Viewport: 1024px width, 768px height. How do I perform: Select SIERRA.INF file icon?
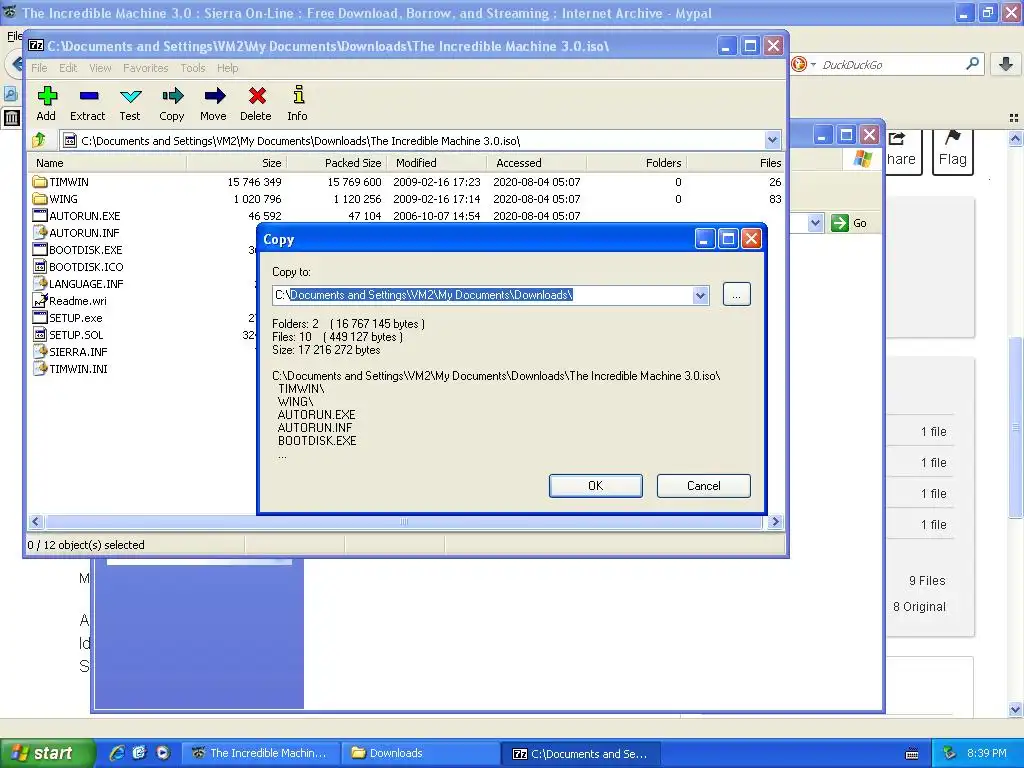click(x=40, y=351)
